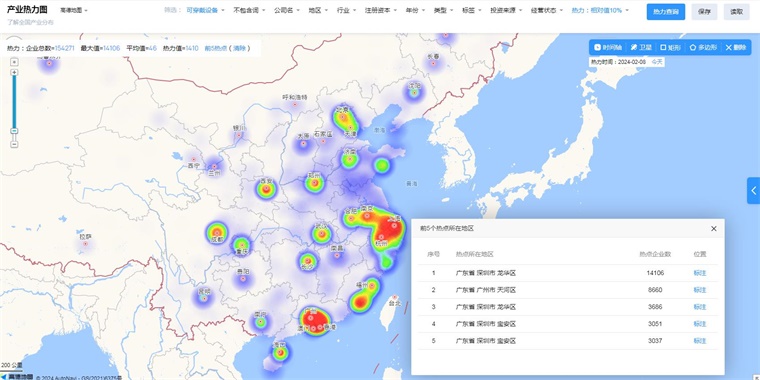
Task: Select the 多边形 polygon selection tool
Action: pos(703,48)
